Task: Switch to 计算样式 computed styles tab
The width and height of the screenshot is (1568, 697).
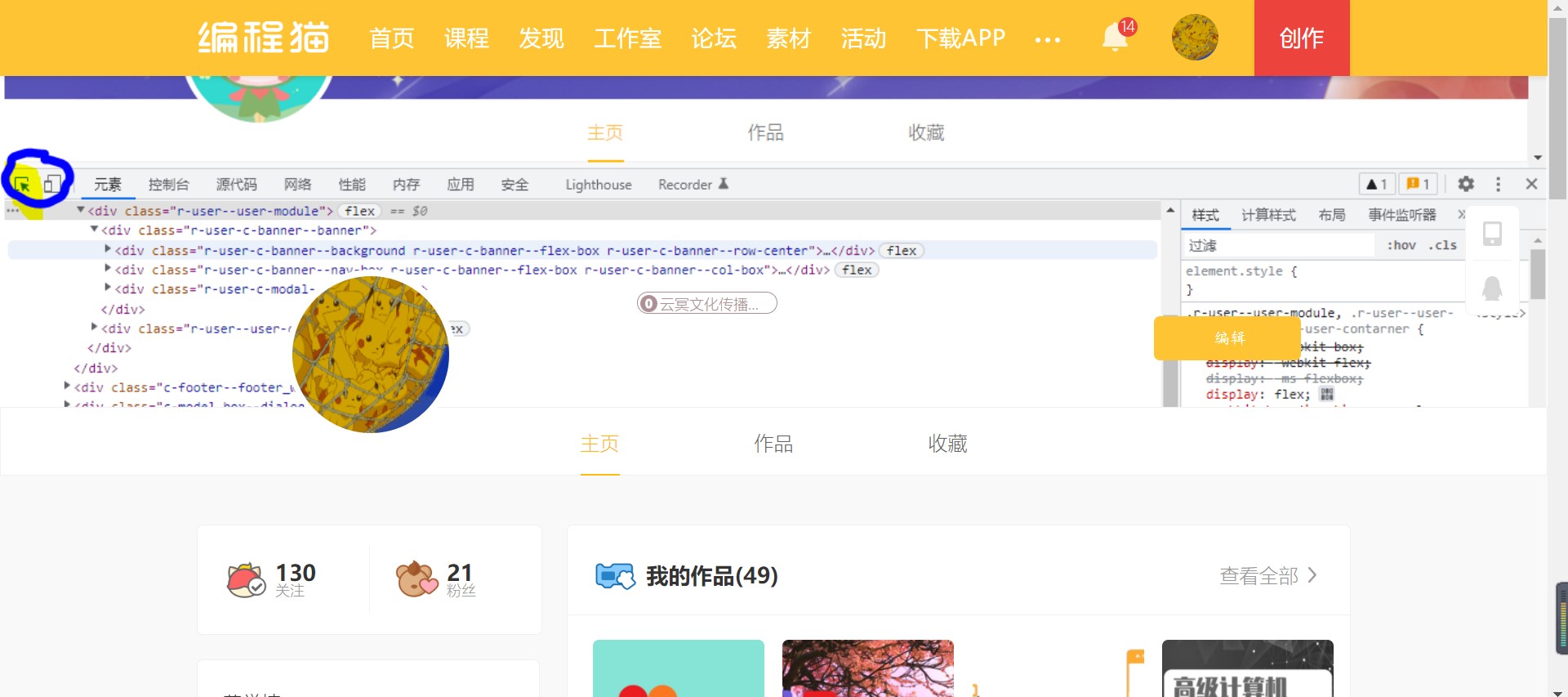Action: point(1268,215)
